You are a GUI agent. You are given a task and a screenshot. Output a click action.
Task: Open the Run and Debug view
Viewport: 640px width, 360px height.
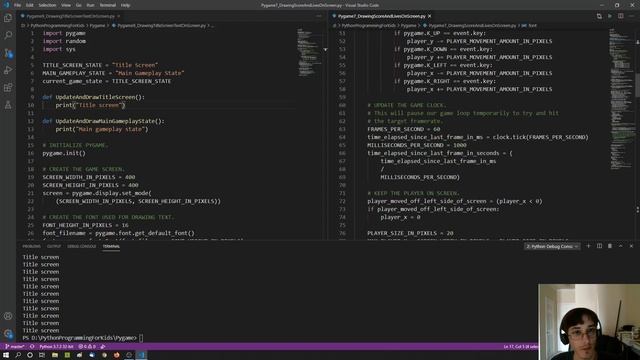(x=8, y=70)
